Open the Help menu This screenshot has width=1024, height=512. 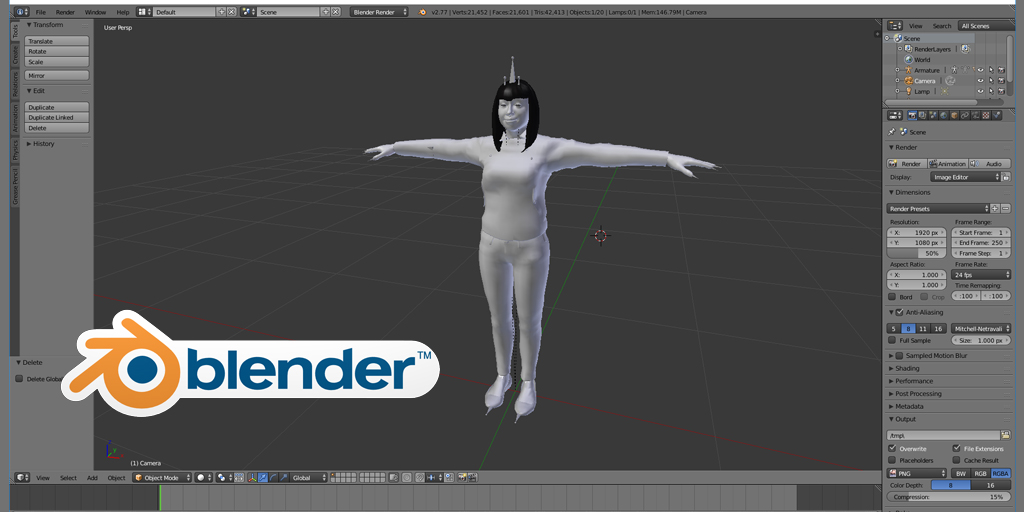point(123,12)
